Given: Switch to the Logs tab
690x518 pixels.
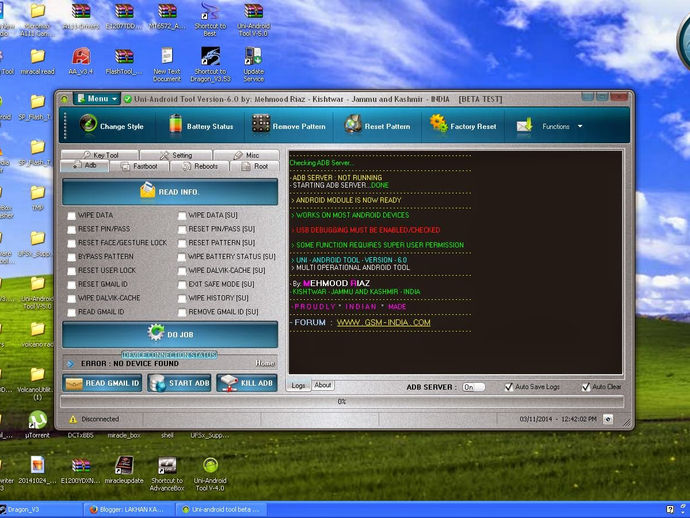Looking at the screenshot, I should [x=298, y=386].
